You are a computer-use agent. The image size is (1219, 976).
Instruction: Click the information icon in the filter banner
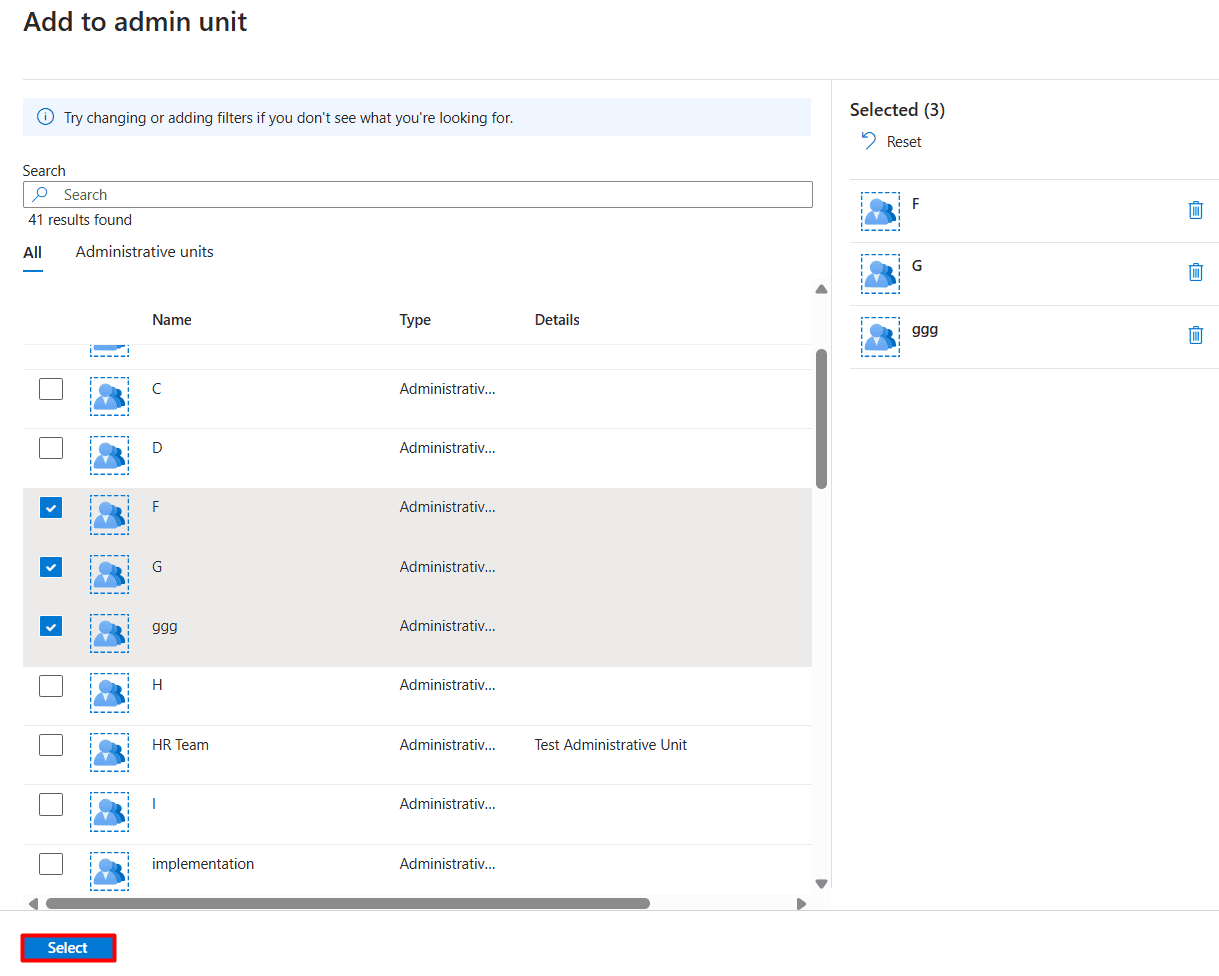(44, 117)
